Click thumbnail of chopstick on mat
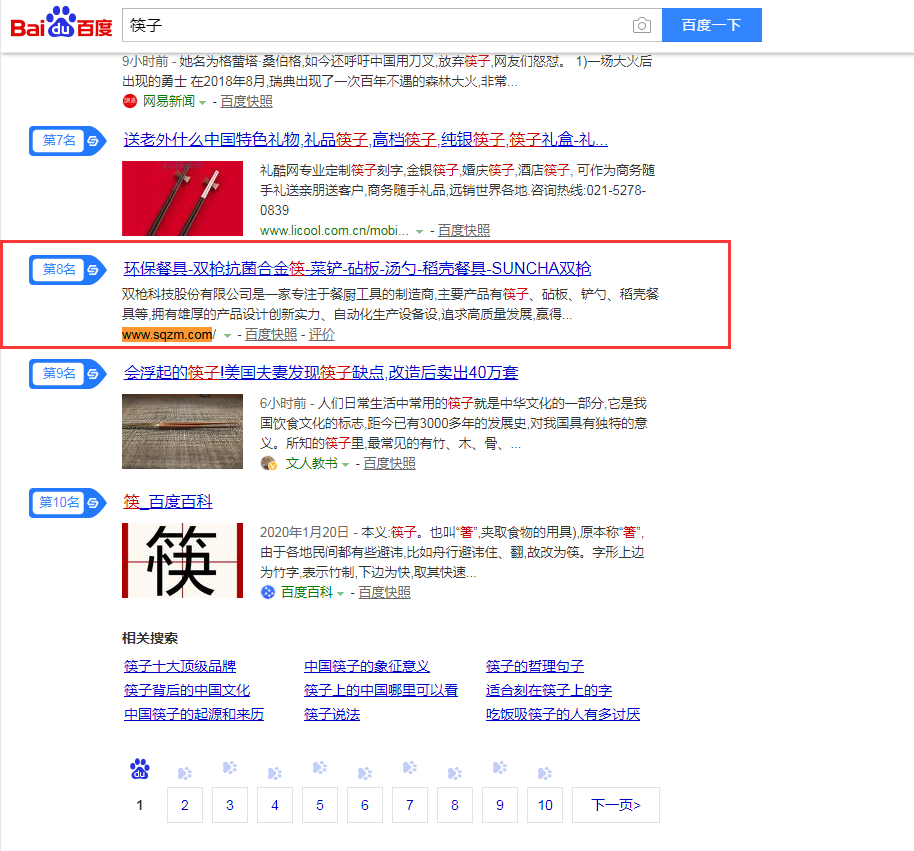 182,431
